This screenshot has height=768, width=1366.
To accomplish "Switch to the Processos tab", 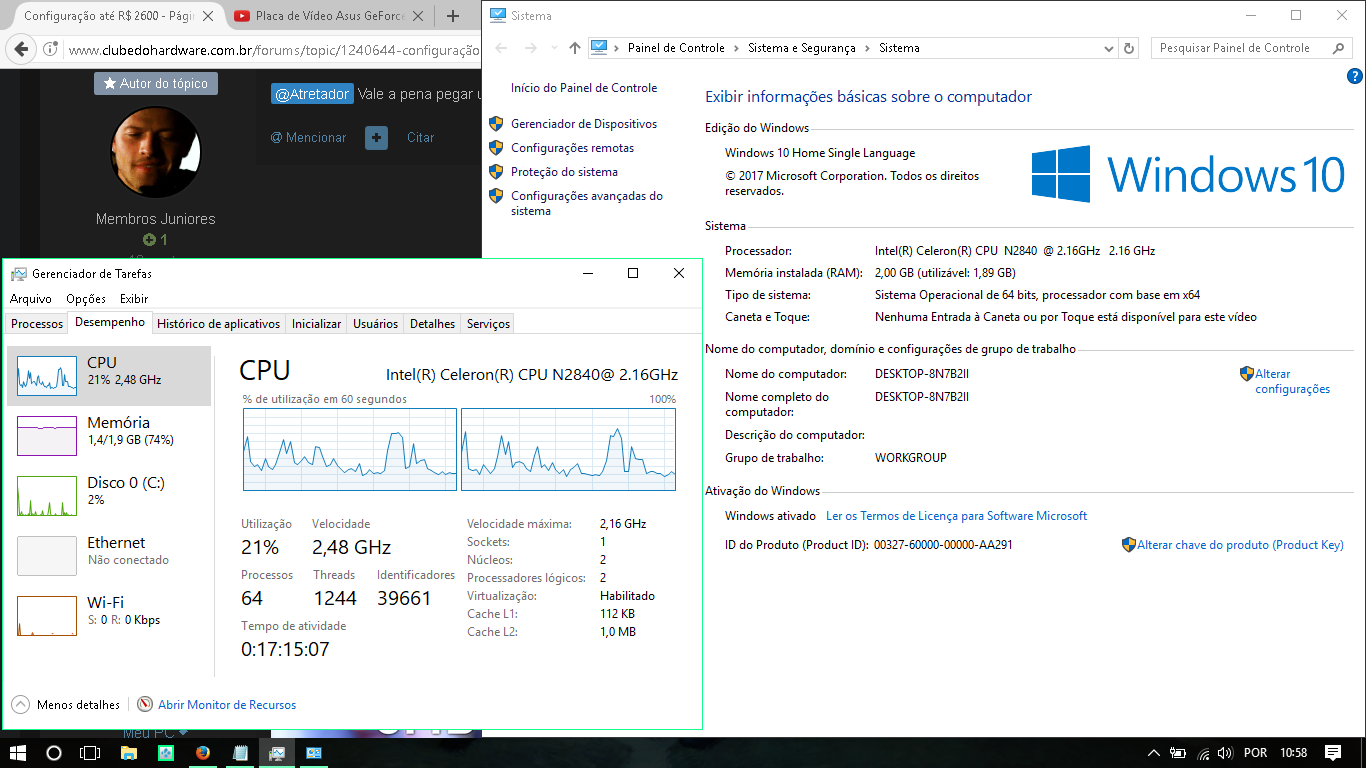I will pyautogui.click(x=37, y=323).
